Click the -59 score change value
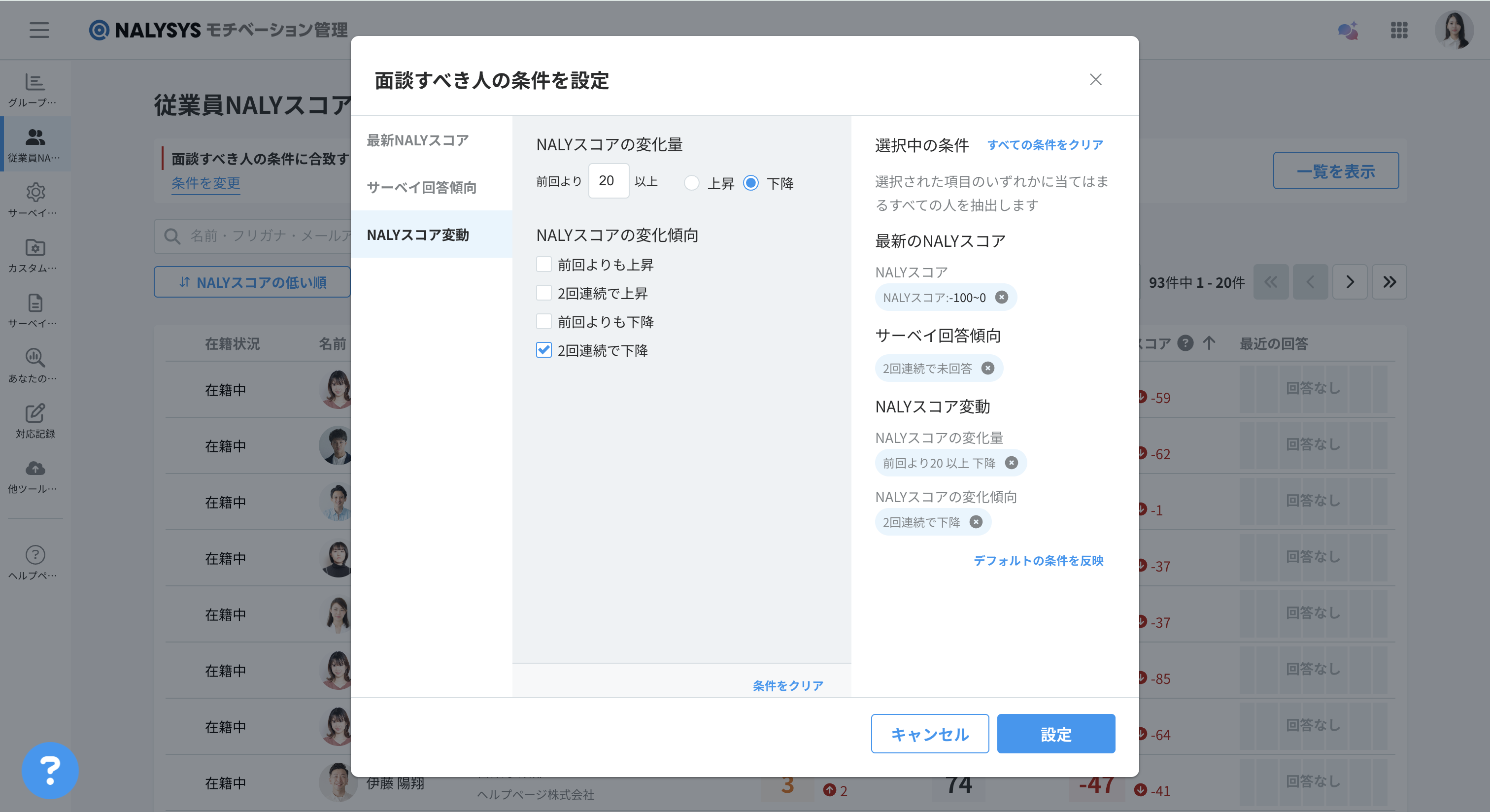The image size is (1490, 812). pyautogui.click(x=1160, y=398)
